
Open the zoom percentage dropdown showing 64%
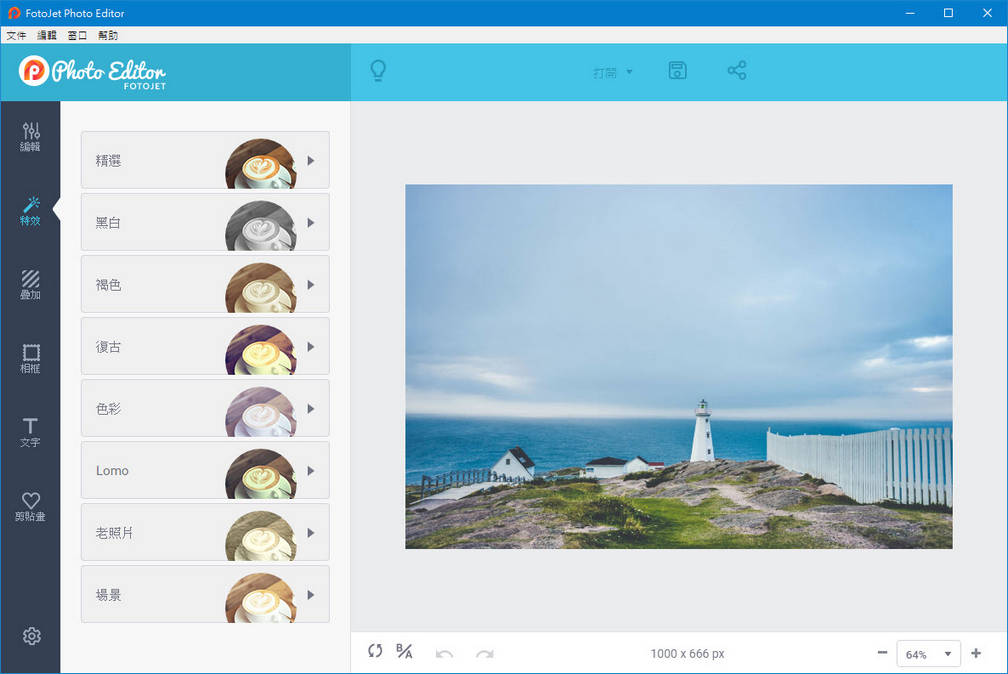[928, 653]
